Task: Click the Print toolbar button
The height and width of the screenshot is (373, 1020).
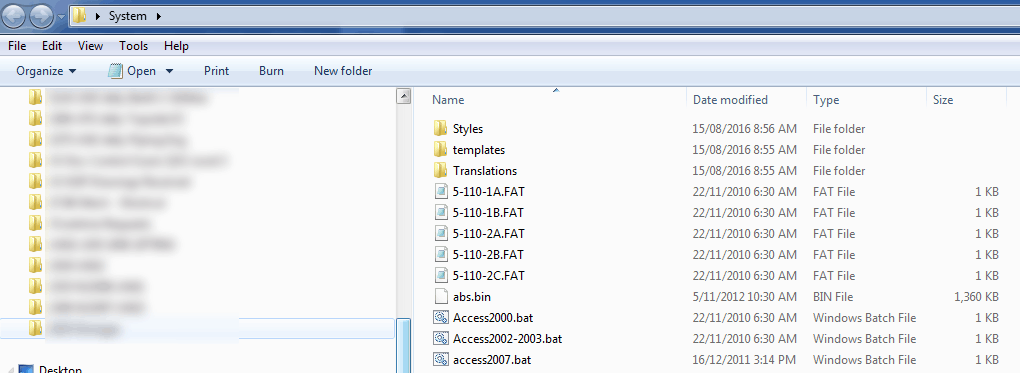Action: point(217,71)
